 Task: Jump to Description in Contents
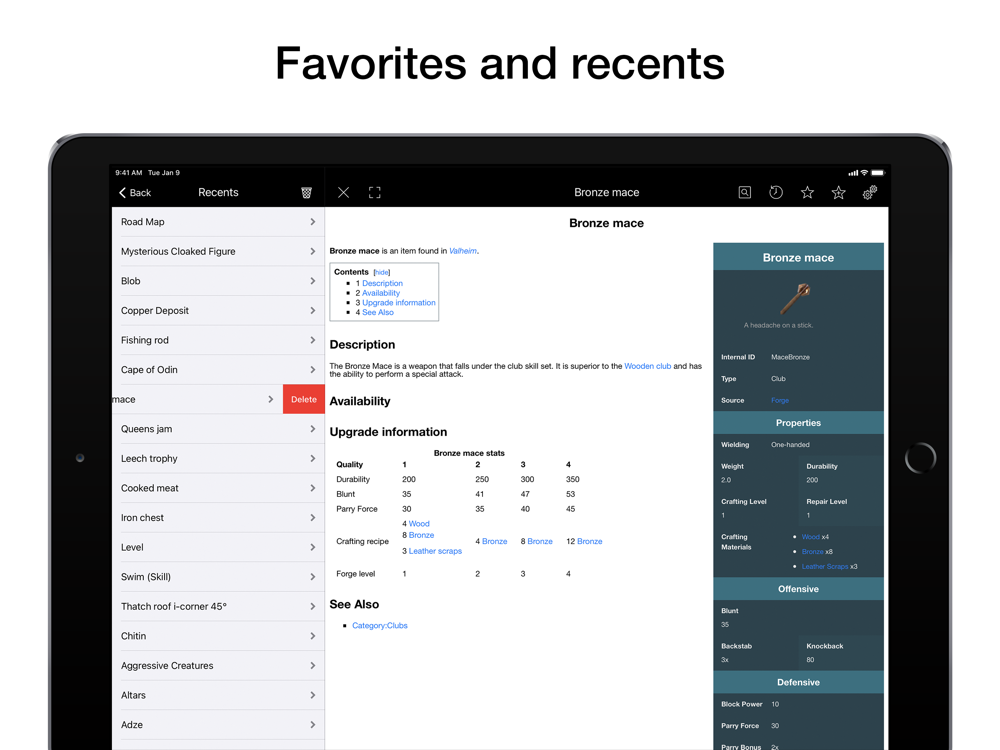pos(382,283)
